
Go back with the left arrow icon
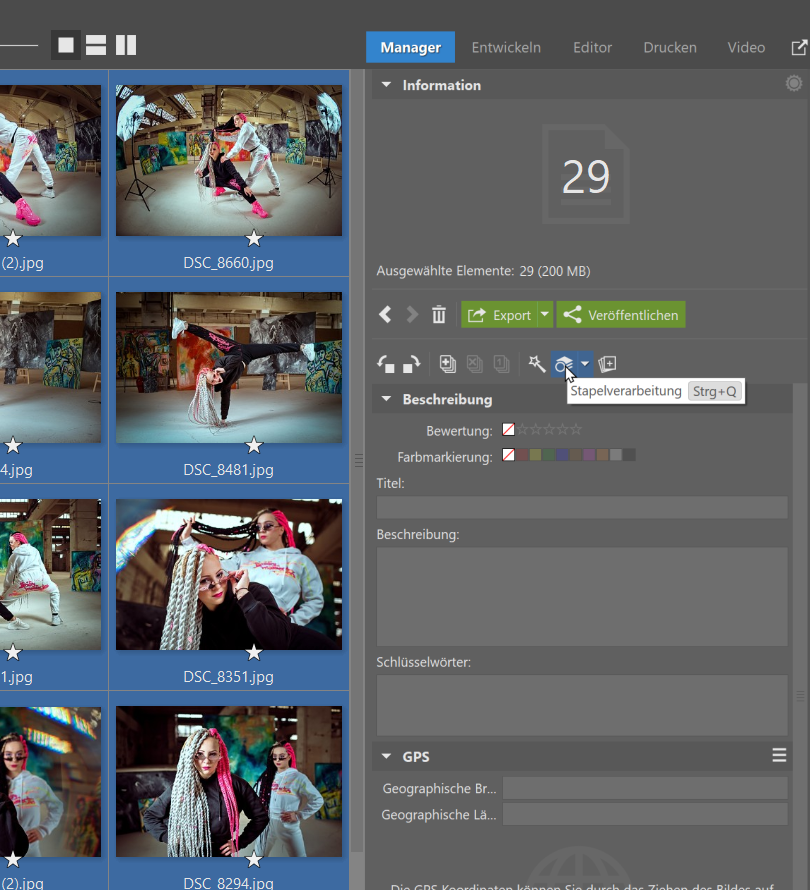coord(385,315)
